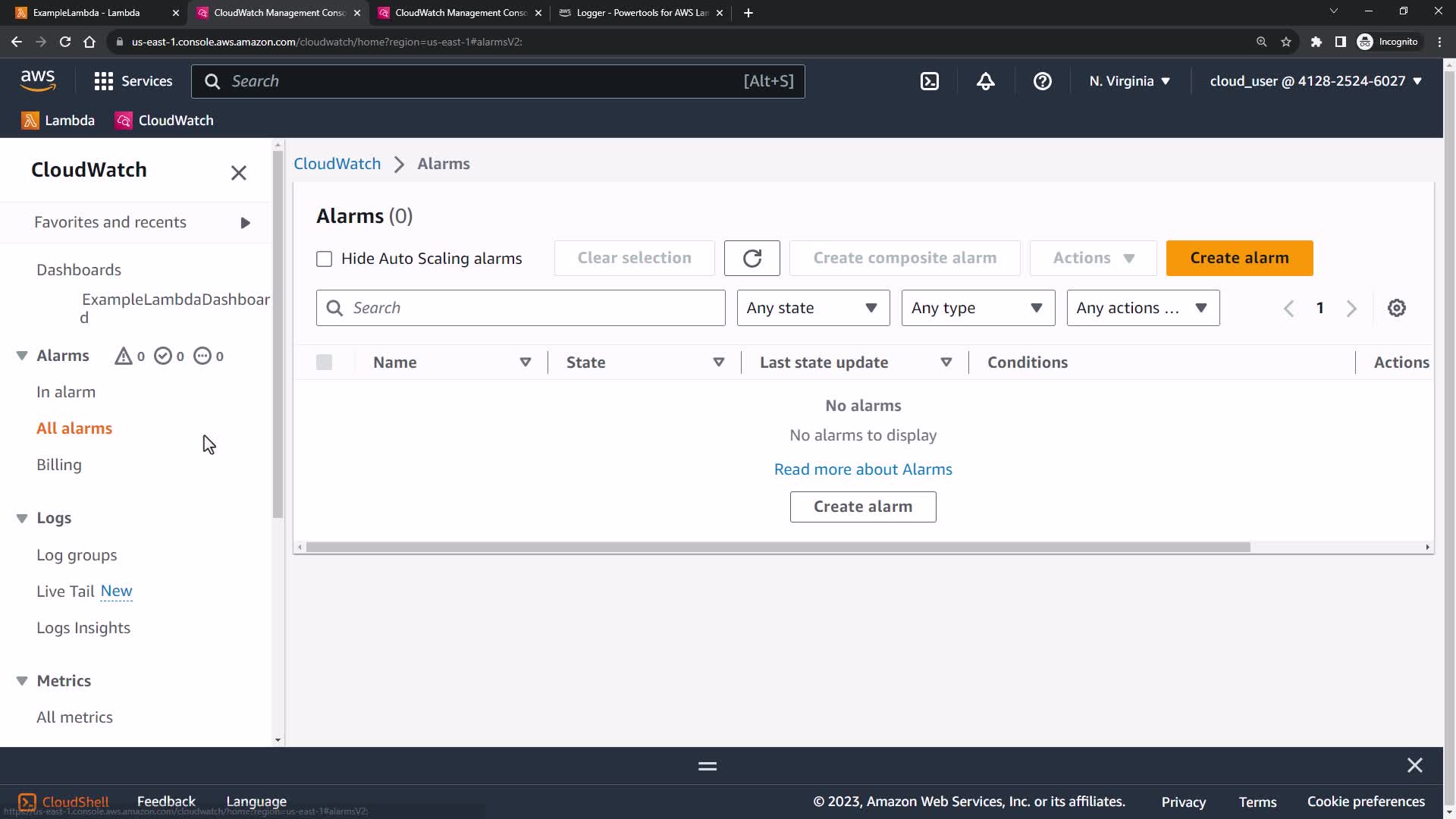Open the notifications bell icon

tap(986, 81)
